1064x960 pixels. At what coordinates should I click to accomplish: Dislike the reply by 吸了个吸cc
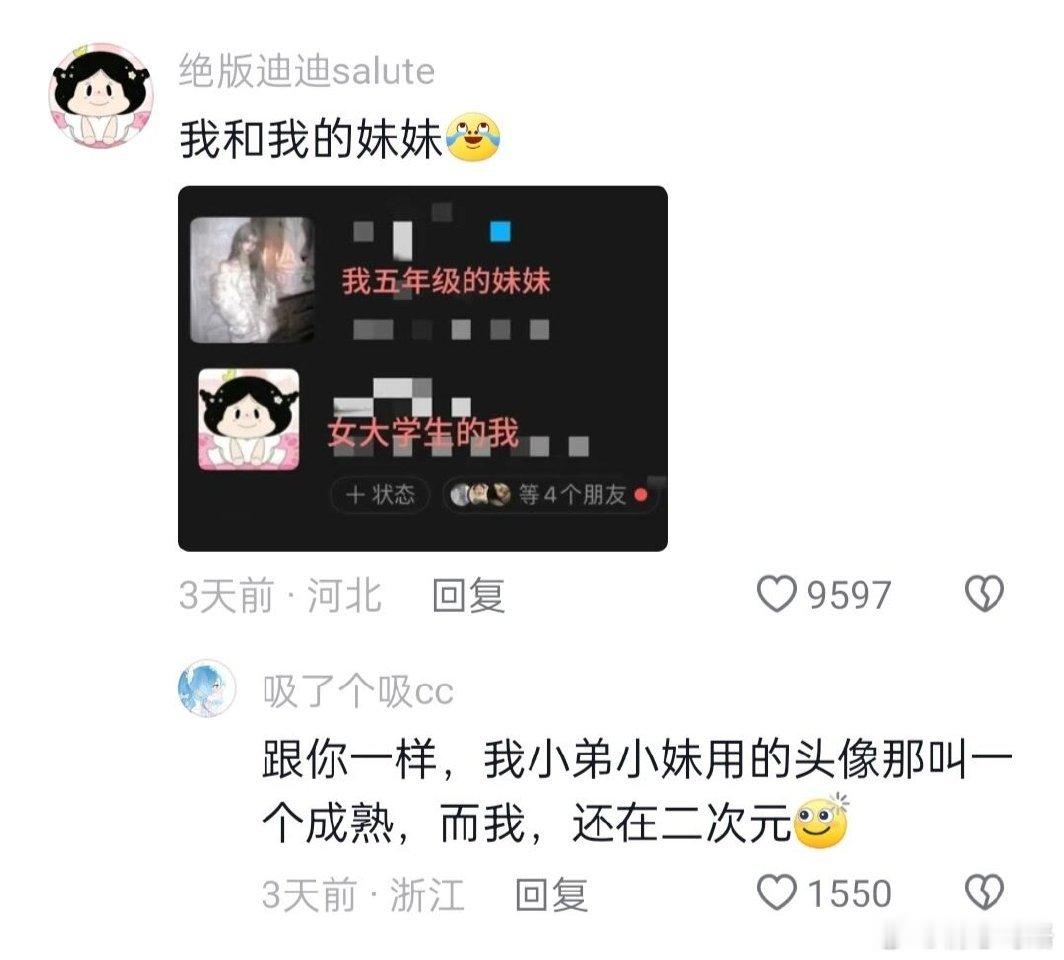[x=984, y=892]
